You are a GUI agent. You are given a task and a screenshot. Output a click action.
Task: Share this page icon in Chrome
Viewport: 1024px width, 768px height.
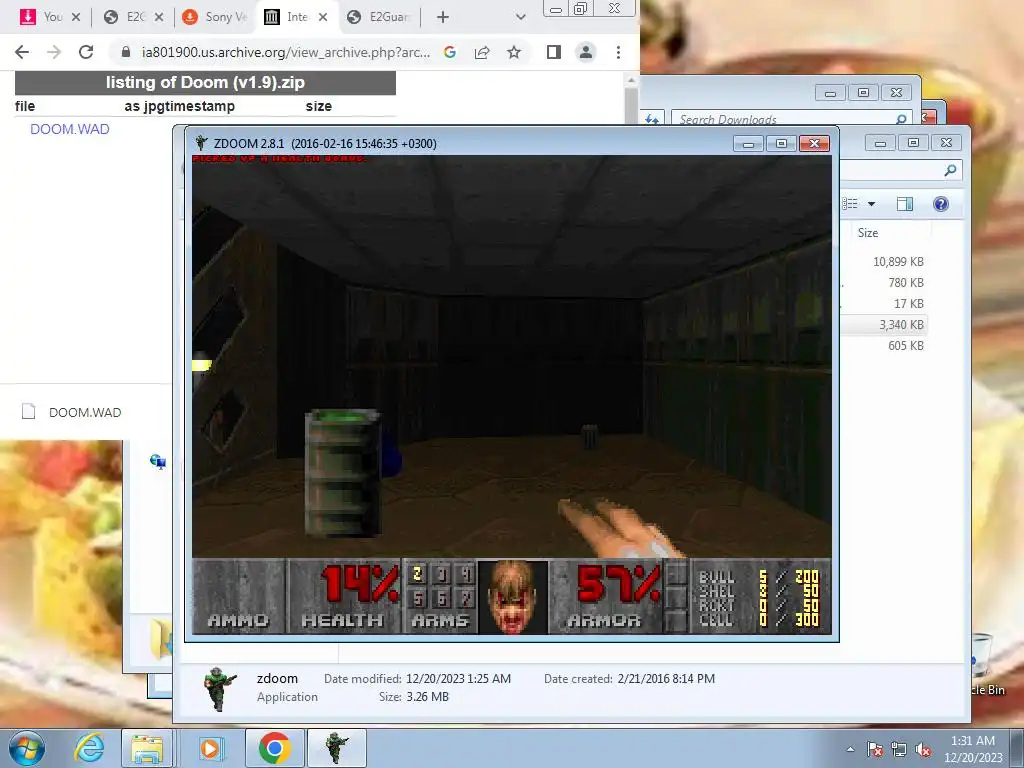[x=482, y=52]
